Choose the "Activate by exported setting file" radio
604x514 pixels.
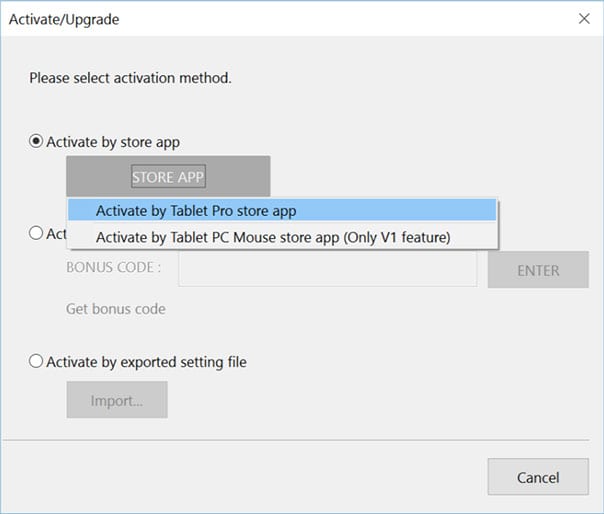coord(37,362)
